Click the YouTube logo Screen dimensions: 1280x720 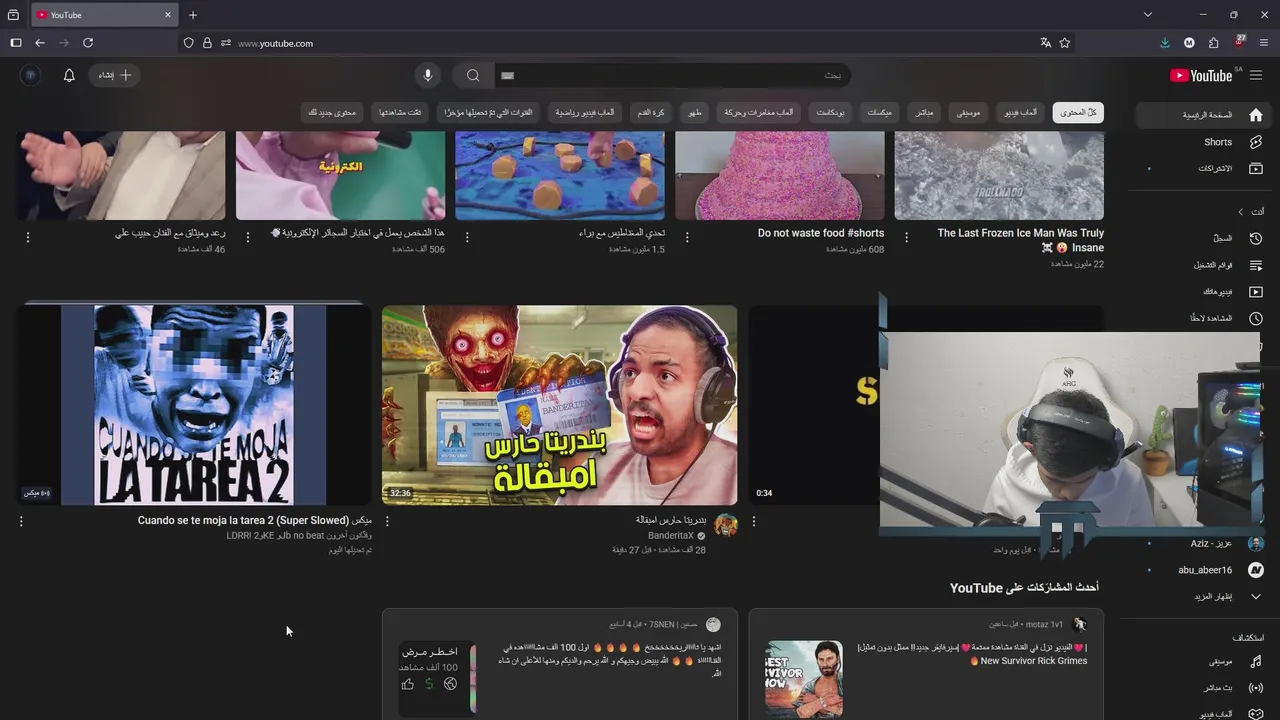tap(1201, 75)
